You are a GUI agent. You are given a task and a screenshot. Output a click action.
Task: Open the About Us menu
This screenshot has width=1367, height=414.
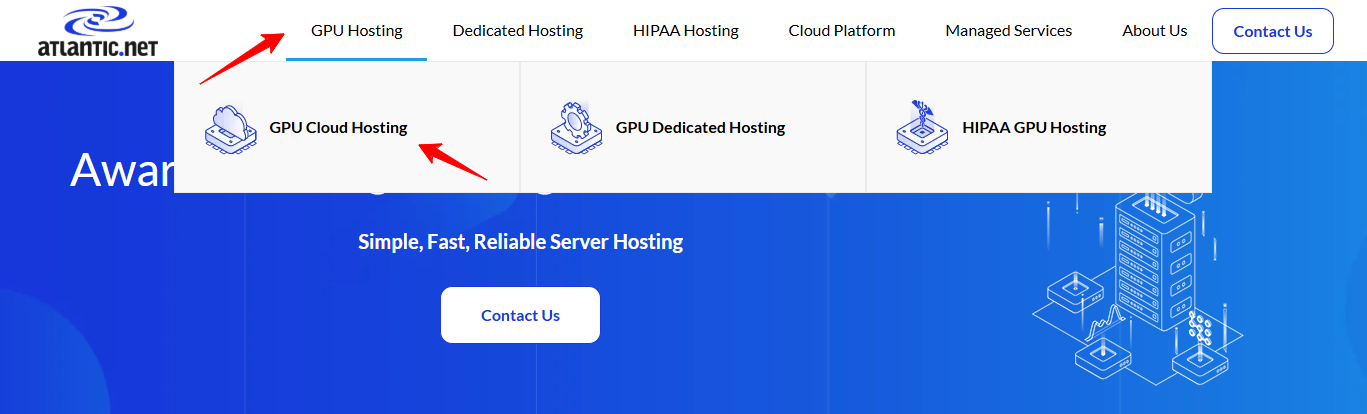coord(1155,31)
